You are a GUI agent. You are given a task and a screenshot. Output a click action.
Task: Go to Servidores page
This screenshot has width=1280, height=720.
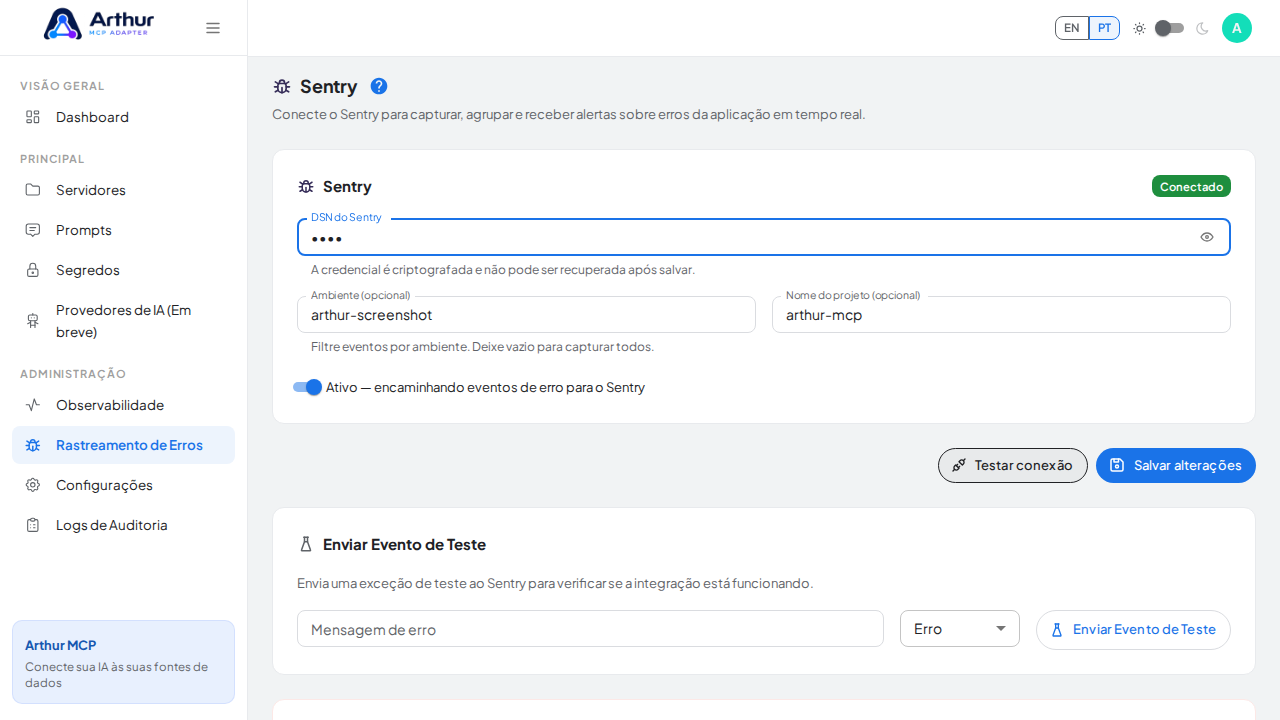(123, 190)
